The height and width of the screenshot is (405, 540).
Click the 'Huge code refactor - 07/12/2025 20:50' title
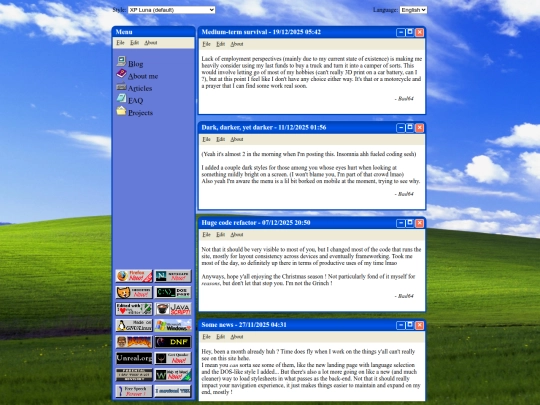[x=256, y=223]
